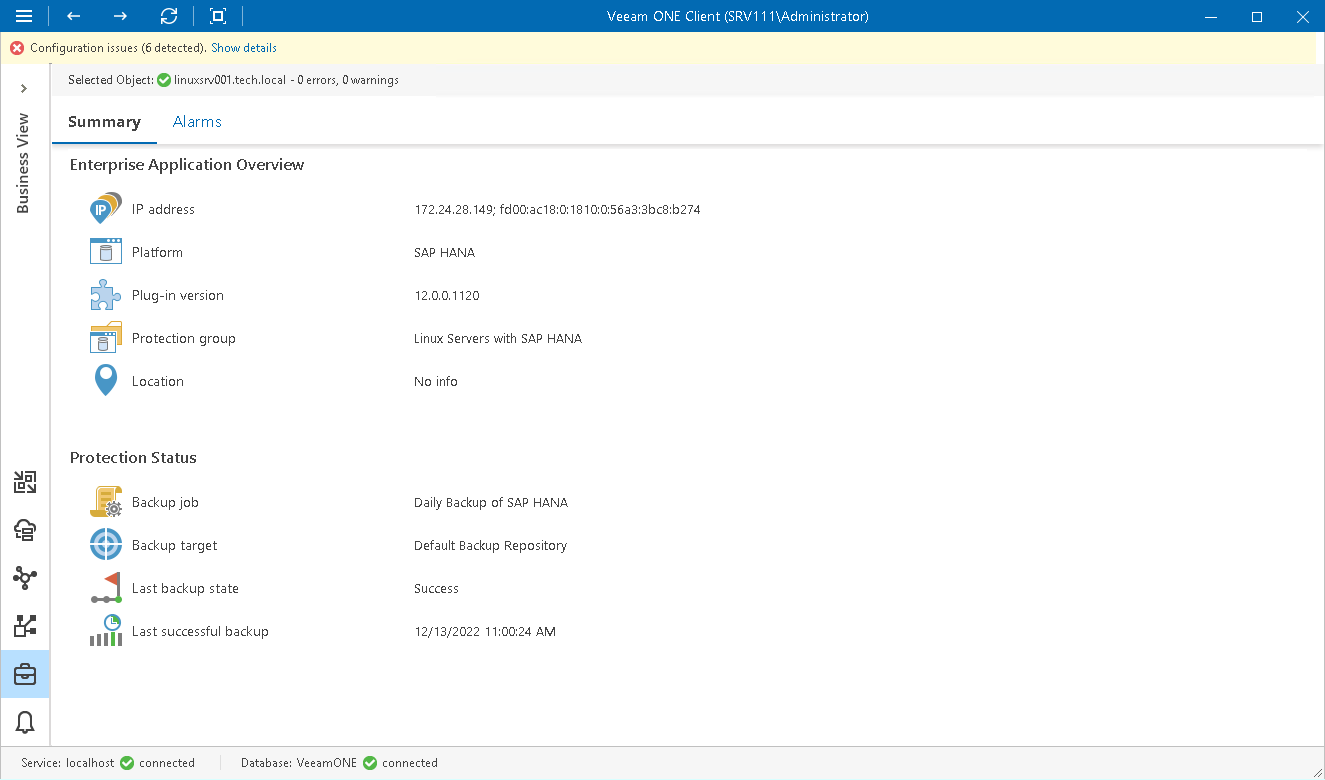Switch to the Alarms tab
The width and height of the screenshot is (1325, 780).
(x=196, y=121)
